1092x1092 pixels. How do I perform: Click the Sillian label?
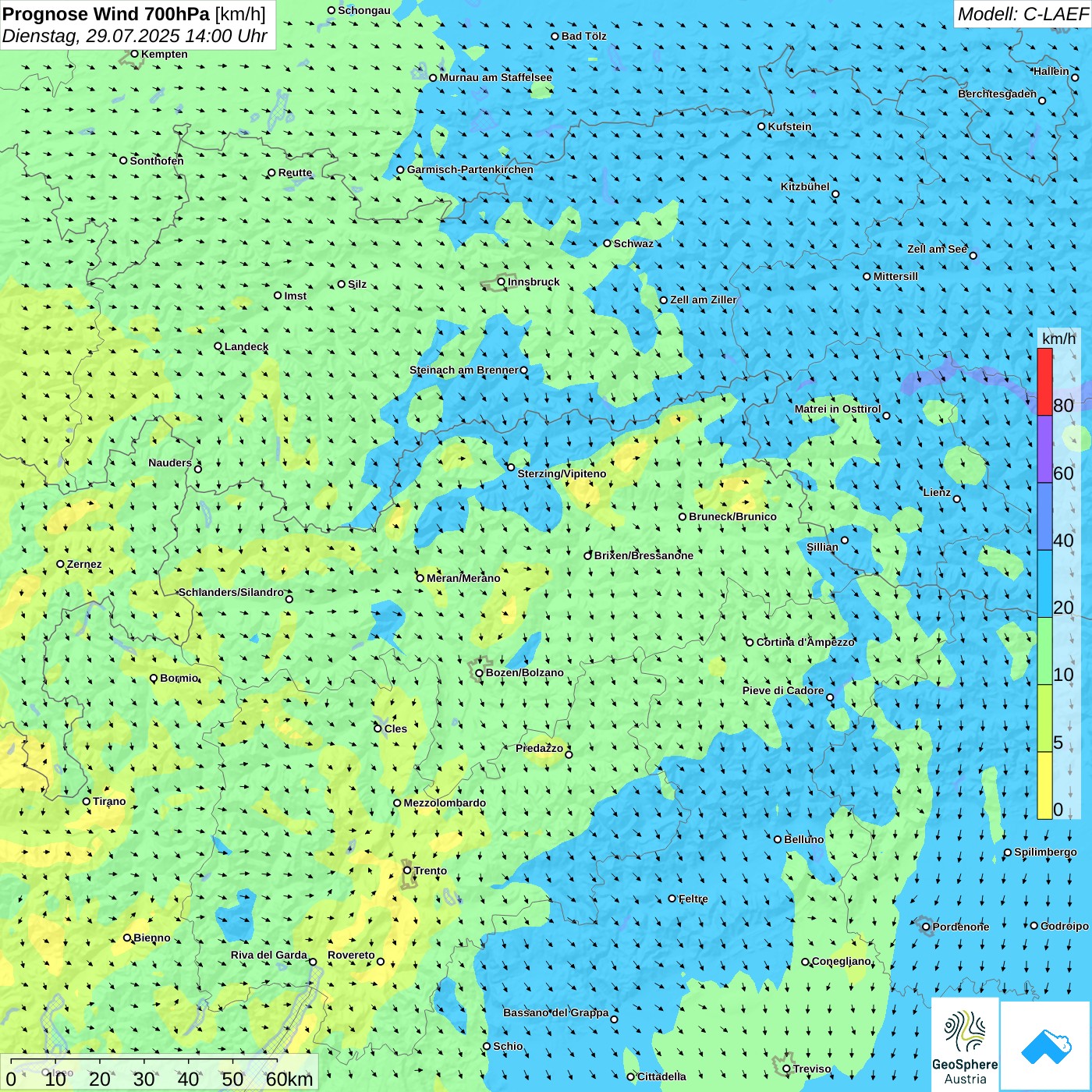point(822,547)
